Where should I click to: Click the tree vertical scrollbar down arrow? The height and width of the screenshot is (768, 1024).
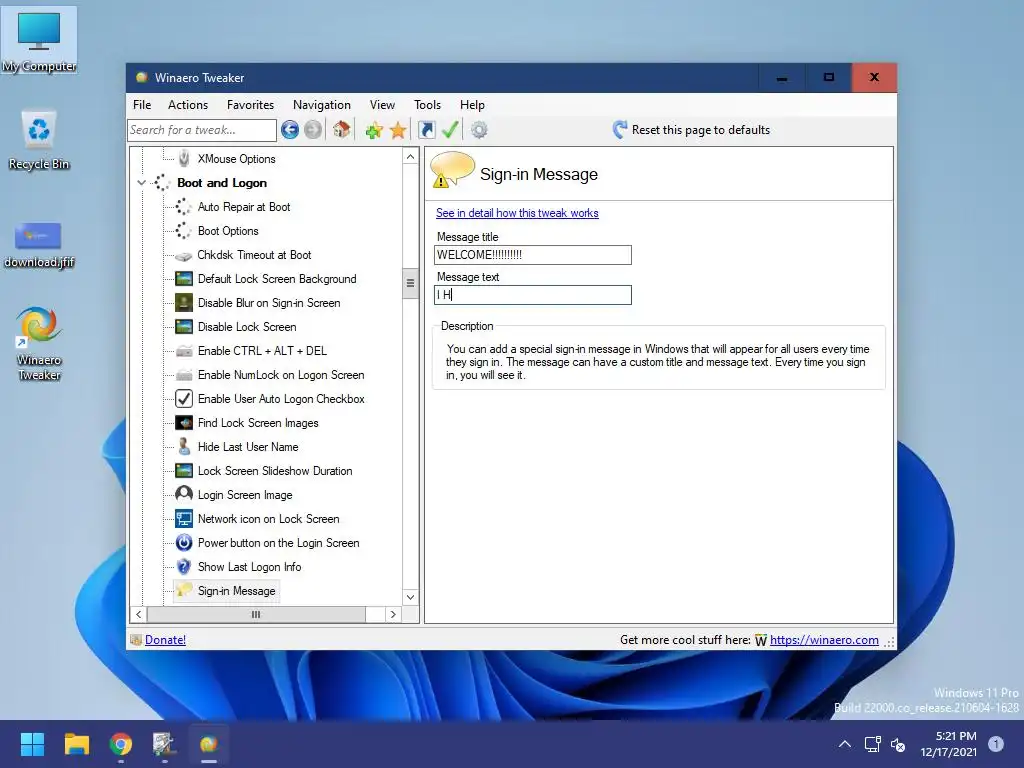pos(410,597)
